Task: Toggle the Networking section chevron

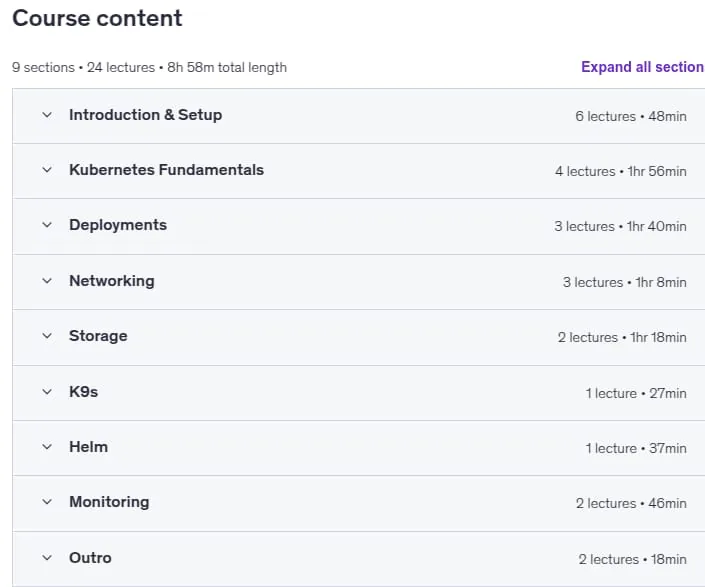Action: 47,281
